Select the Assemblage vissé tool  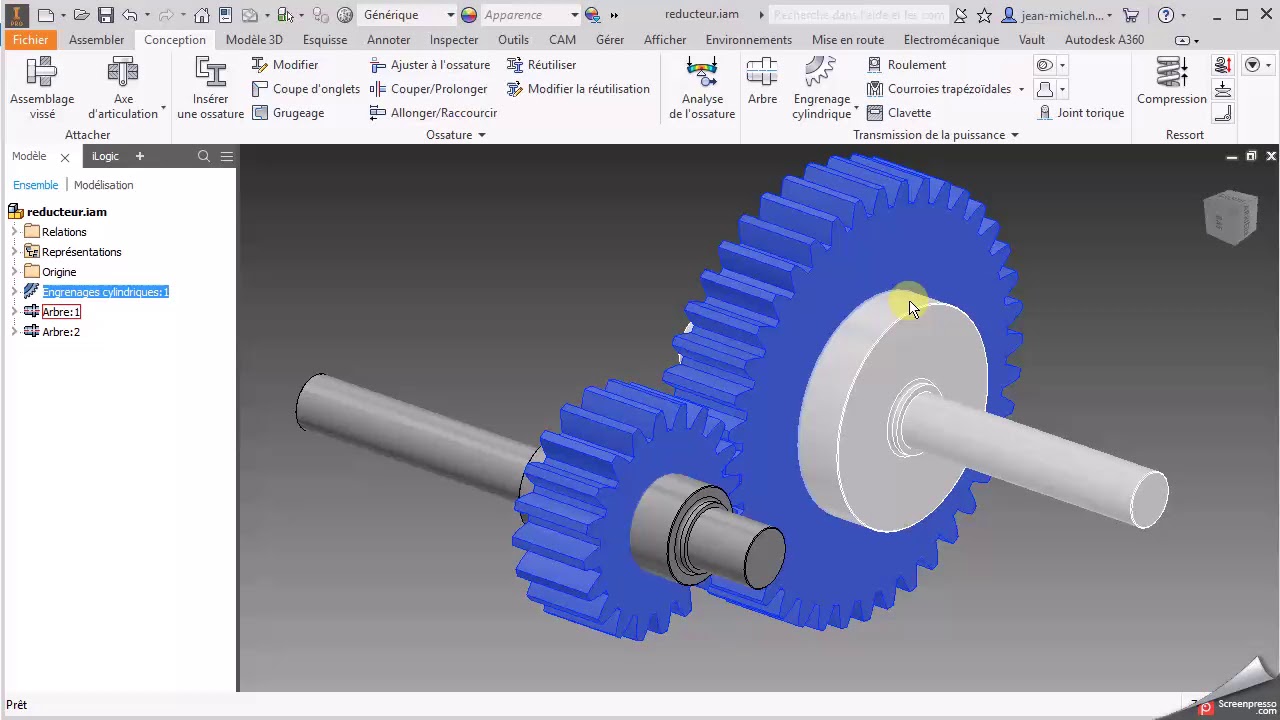42,88
